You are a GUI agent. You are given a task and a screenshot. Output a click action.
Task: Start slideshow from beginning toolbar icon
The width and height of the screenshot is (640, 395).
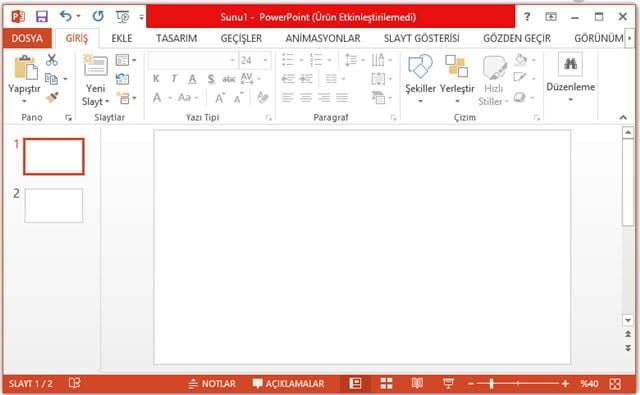pyautogui.click(x=122, y=17)
